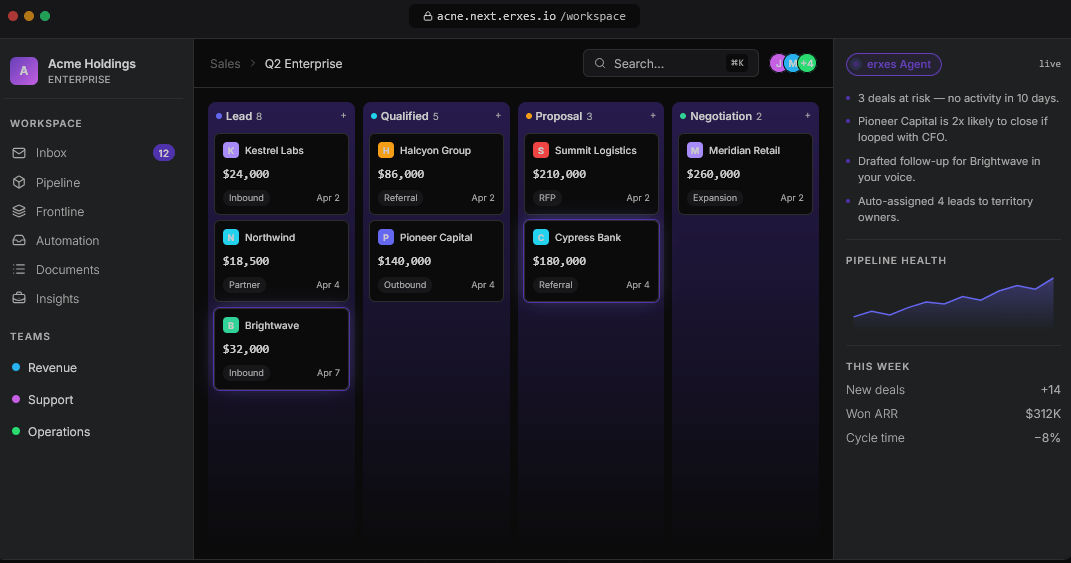Click the Automation icon in sidebar
Image resolution: width=1071 pixels, height=563 pixels.
click(19, 241)
